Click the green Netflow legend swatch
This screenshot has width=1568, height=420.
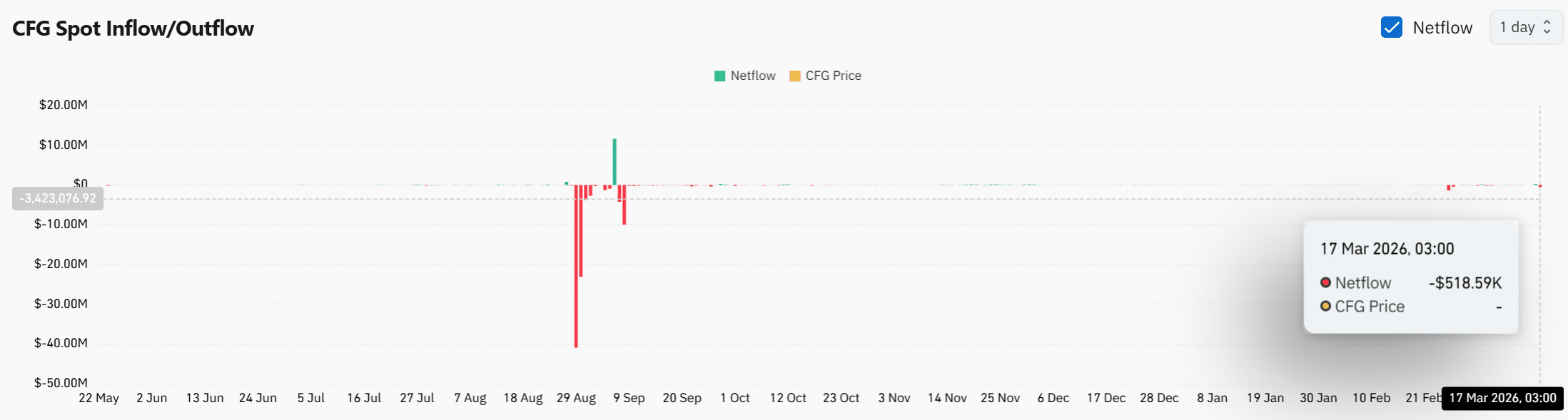[719, 76]
